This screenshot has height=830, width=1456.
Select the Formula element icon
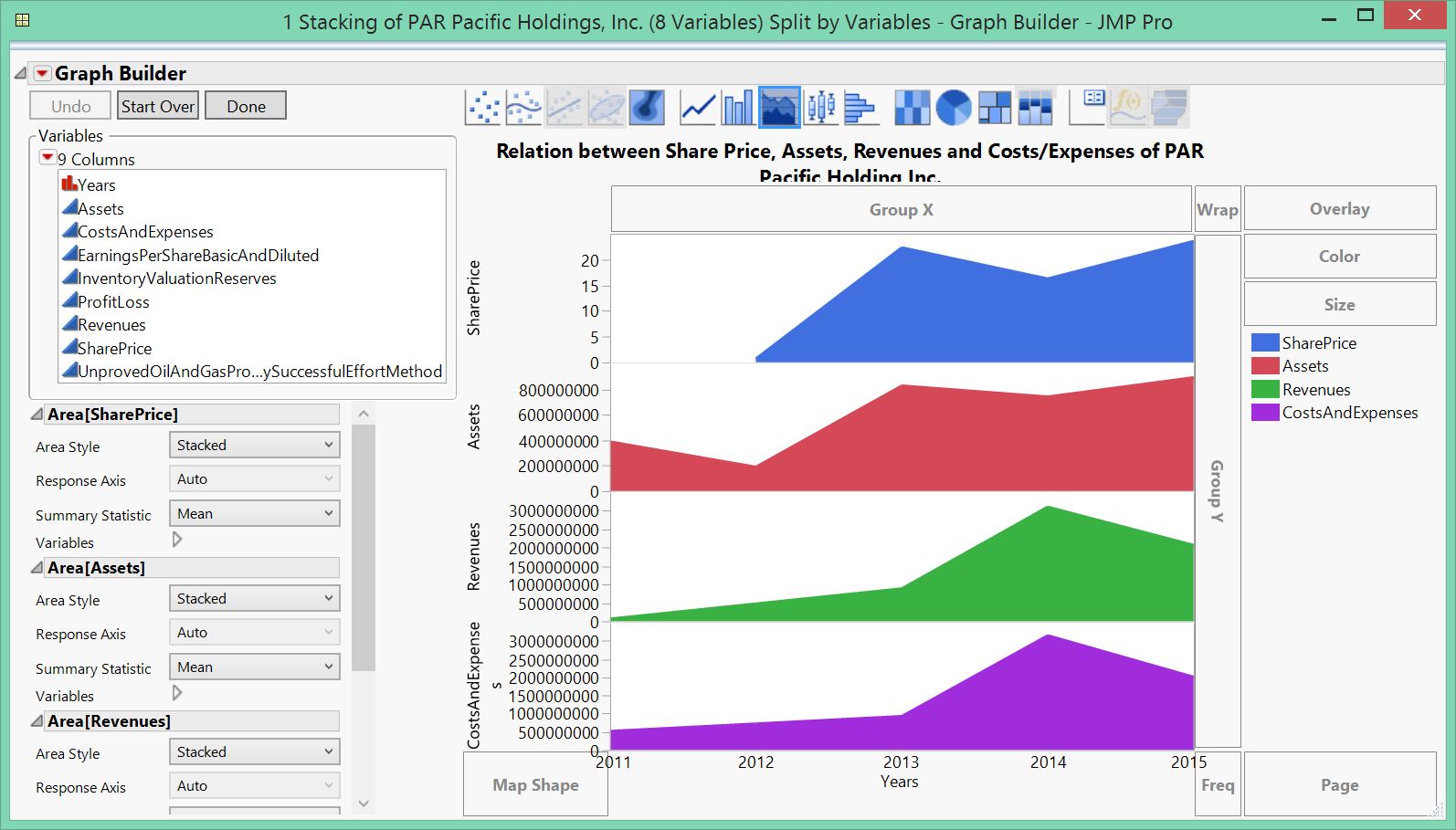pyautogui.click(x=1127, y=107)
